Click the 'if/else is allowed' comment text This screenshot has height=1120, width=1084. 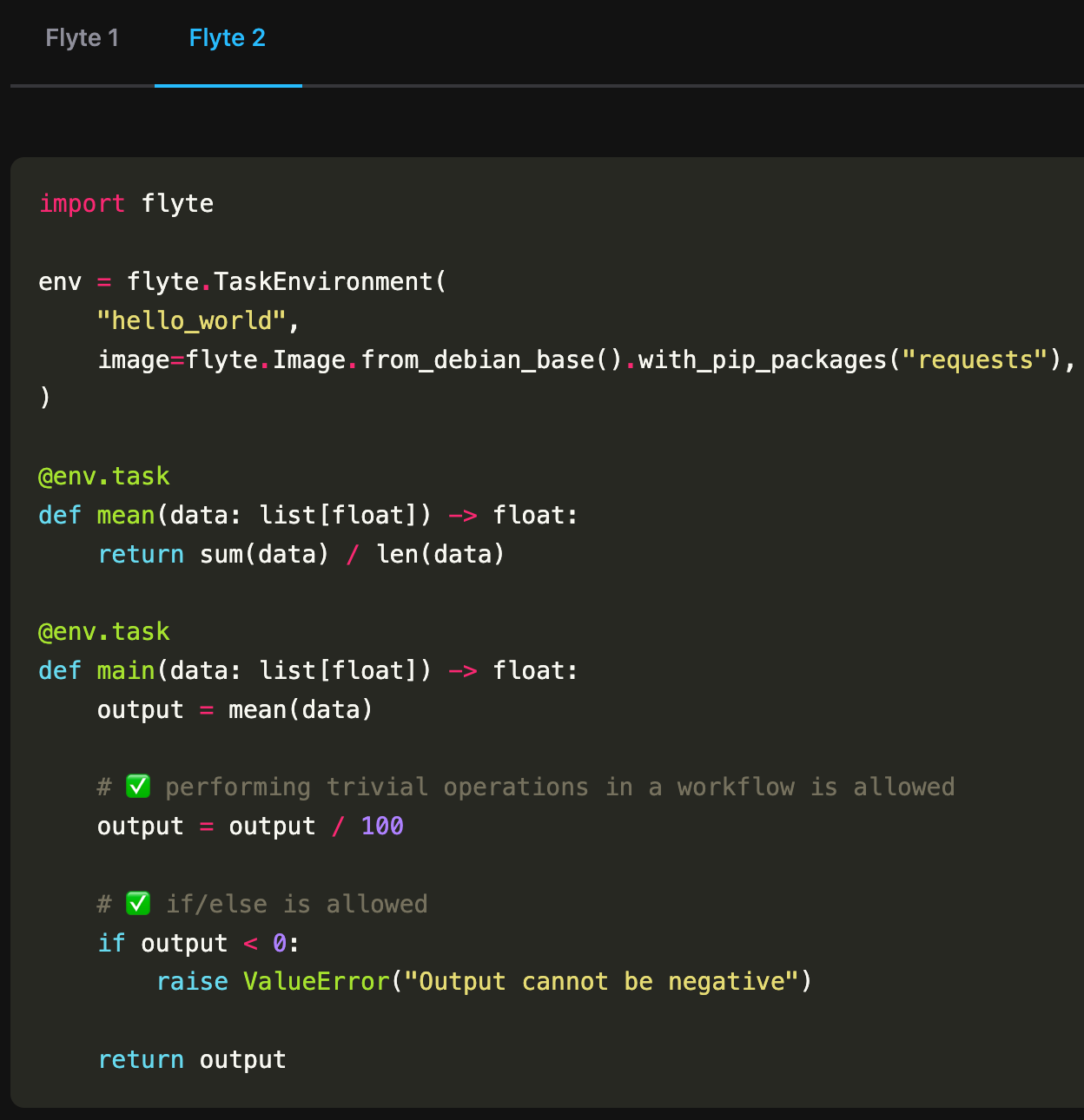pos(296,904)
